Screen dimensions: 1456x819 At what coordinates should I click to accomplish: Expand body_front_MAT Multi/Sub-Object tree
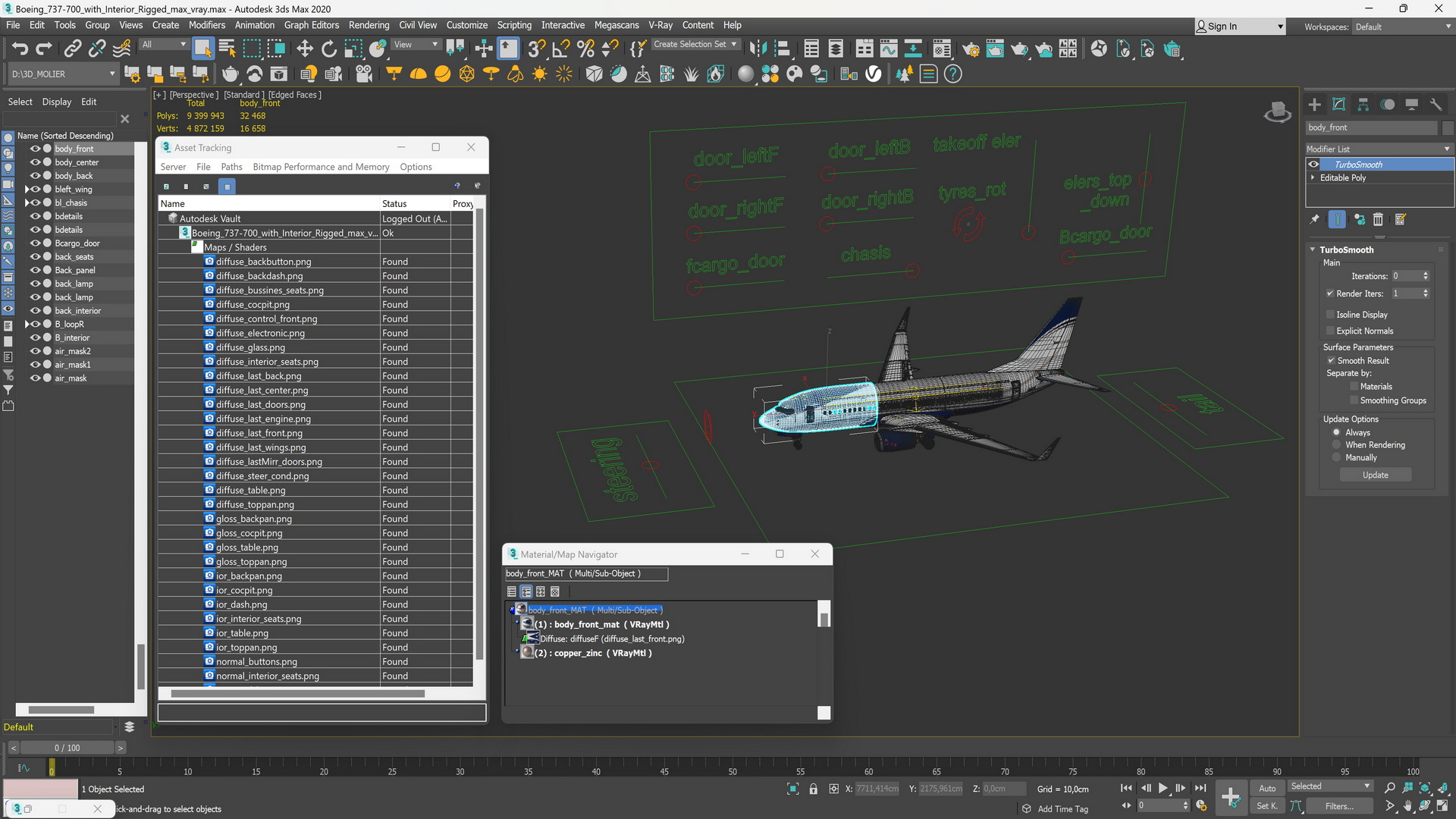511,609
